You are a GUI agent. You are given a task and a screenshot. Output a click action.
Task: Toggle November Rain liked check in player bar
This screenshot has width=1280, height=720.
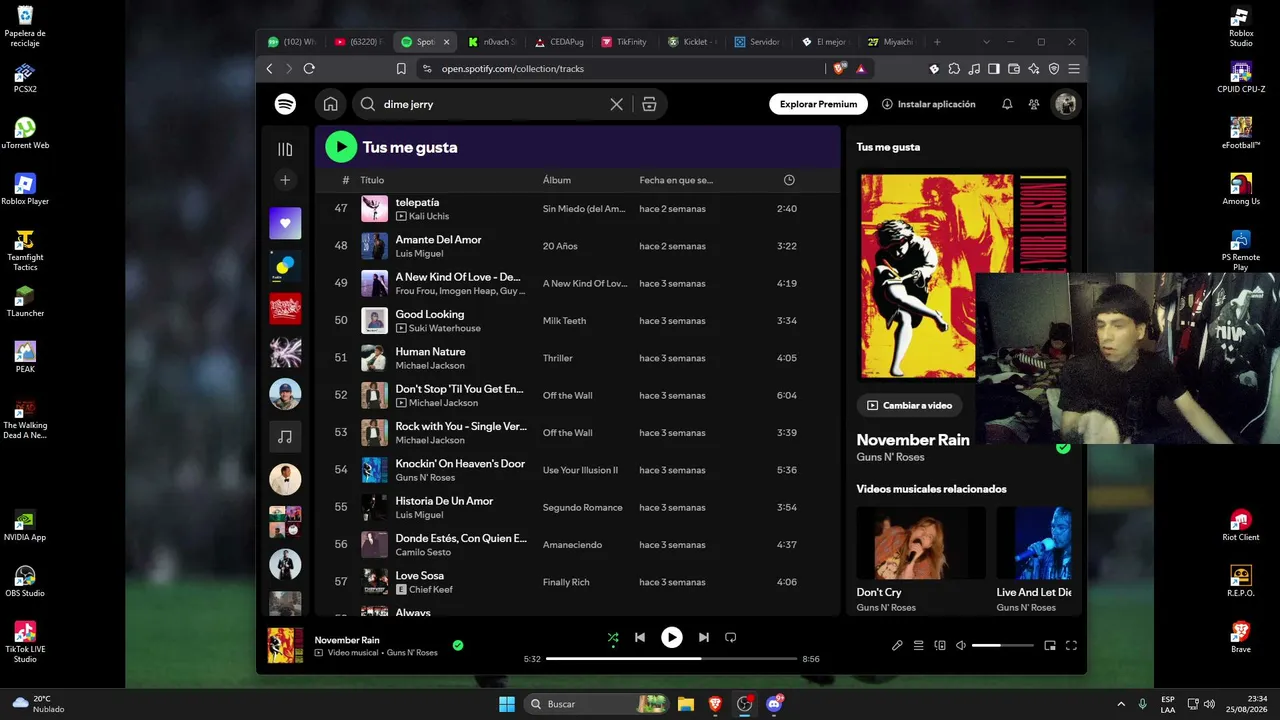click(x=458, y=645)
